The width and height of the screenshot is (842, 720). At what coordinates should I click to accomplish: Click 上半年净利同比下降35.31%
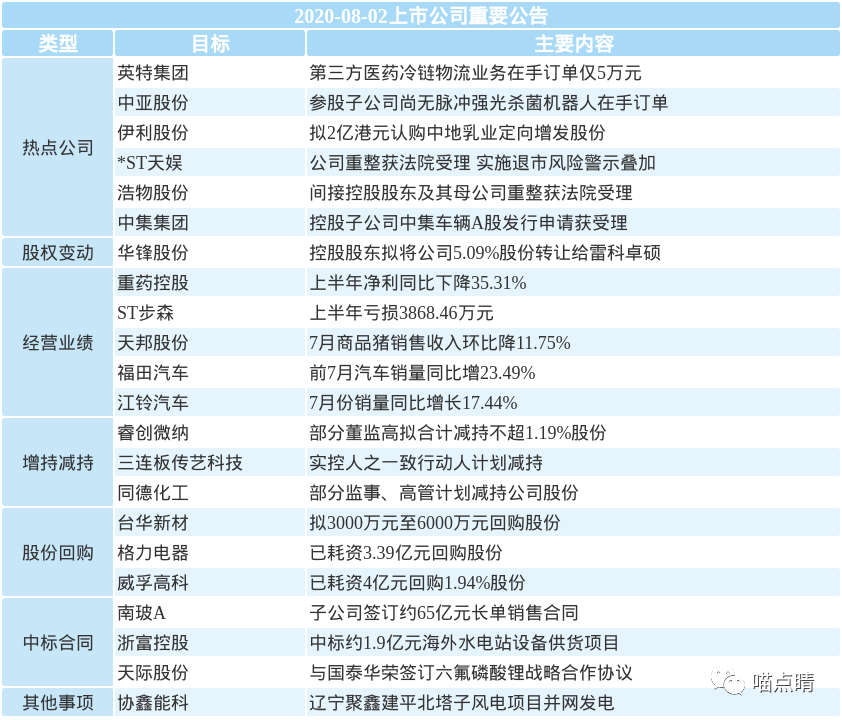tap(418, 282)
